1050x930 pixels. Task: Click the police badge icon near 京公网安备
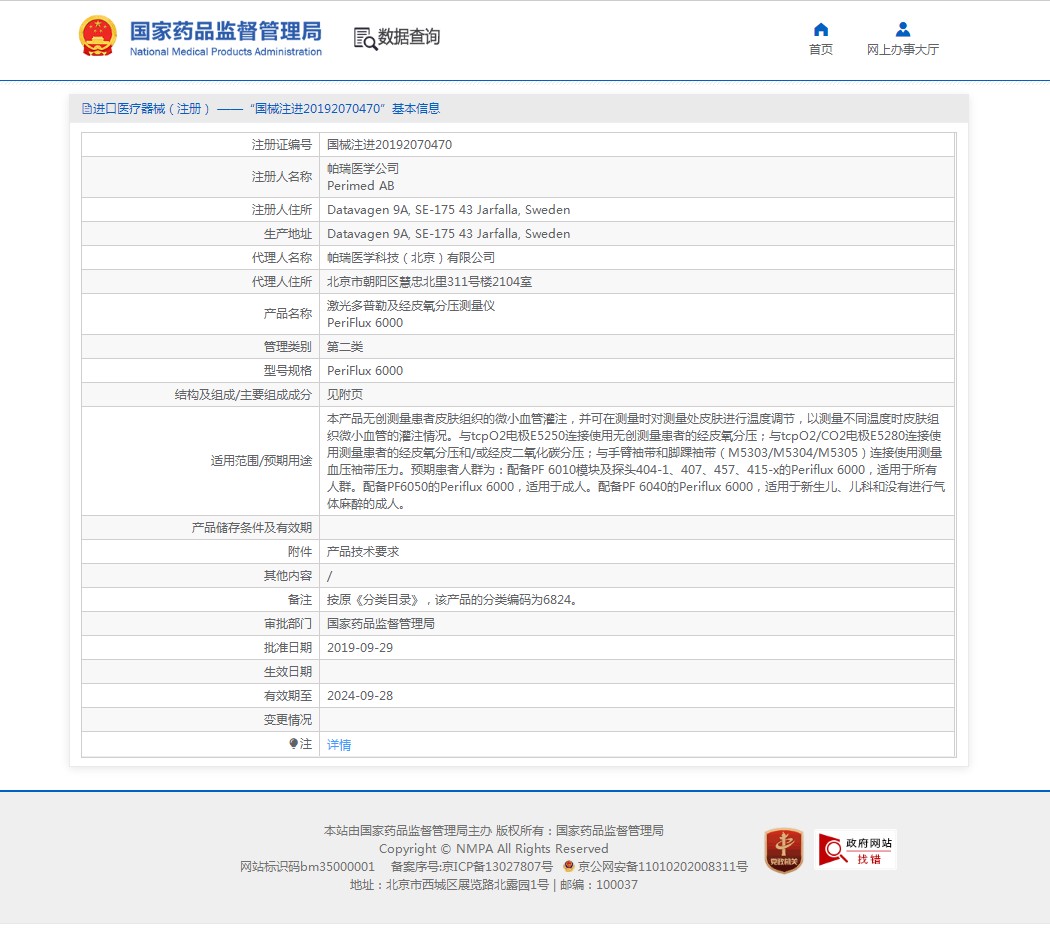(x=569, y=866)
